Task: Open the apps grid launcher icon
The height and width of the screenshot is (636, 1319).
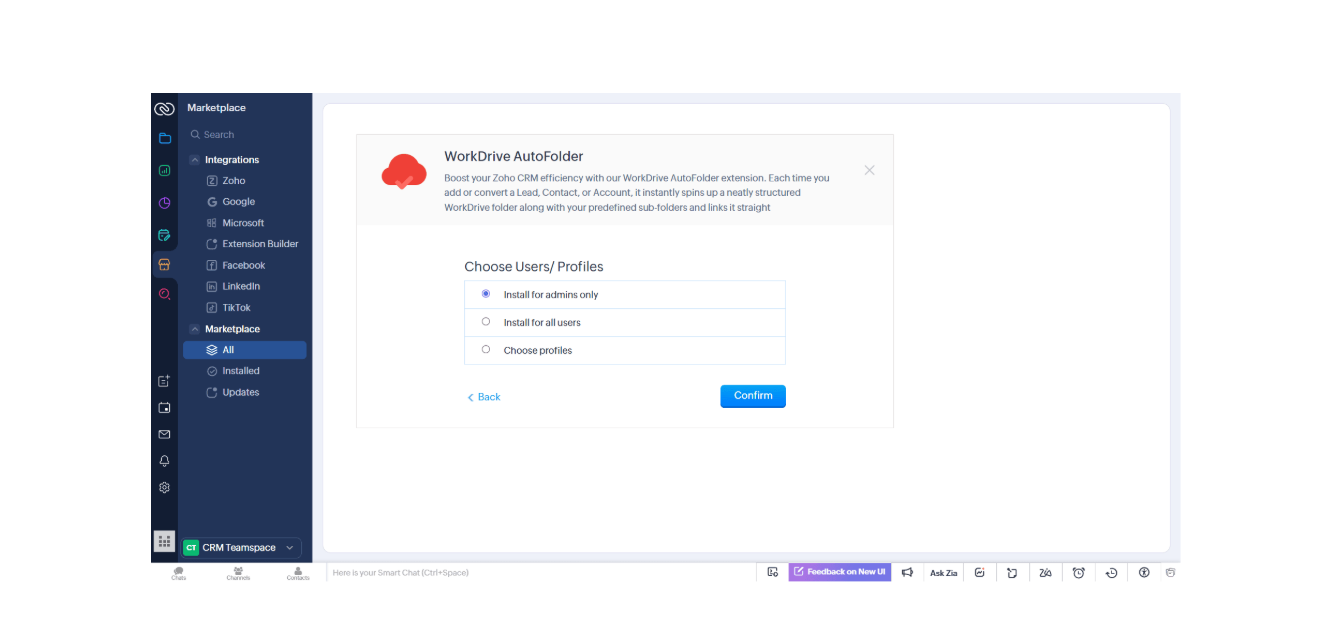Action: point(164,541)
